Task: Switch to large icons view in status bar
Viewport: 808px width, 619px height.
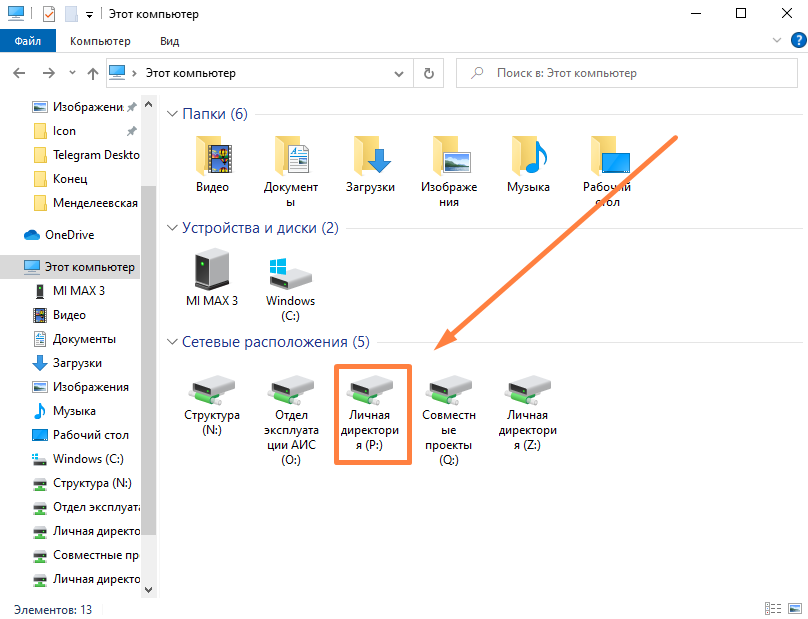Action: point(793,608)
